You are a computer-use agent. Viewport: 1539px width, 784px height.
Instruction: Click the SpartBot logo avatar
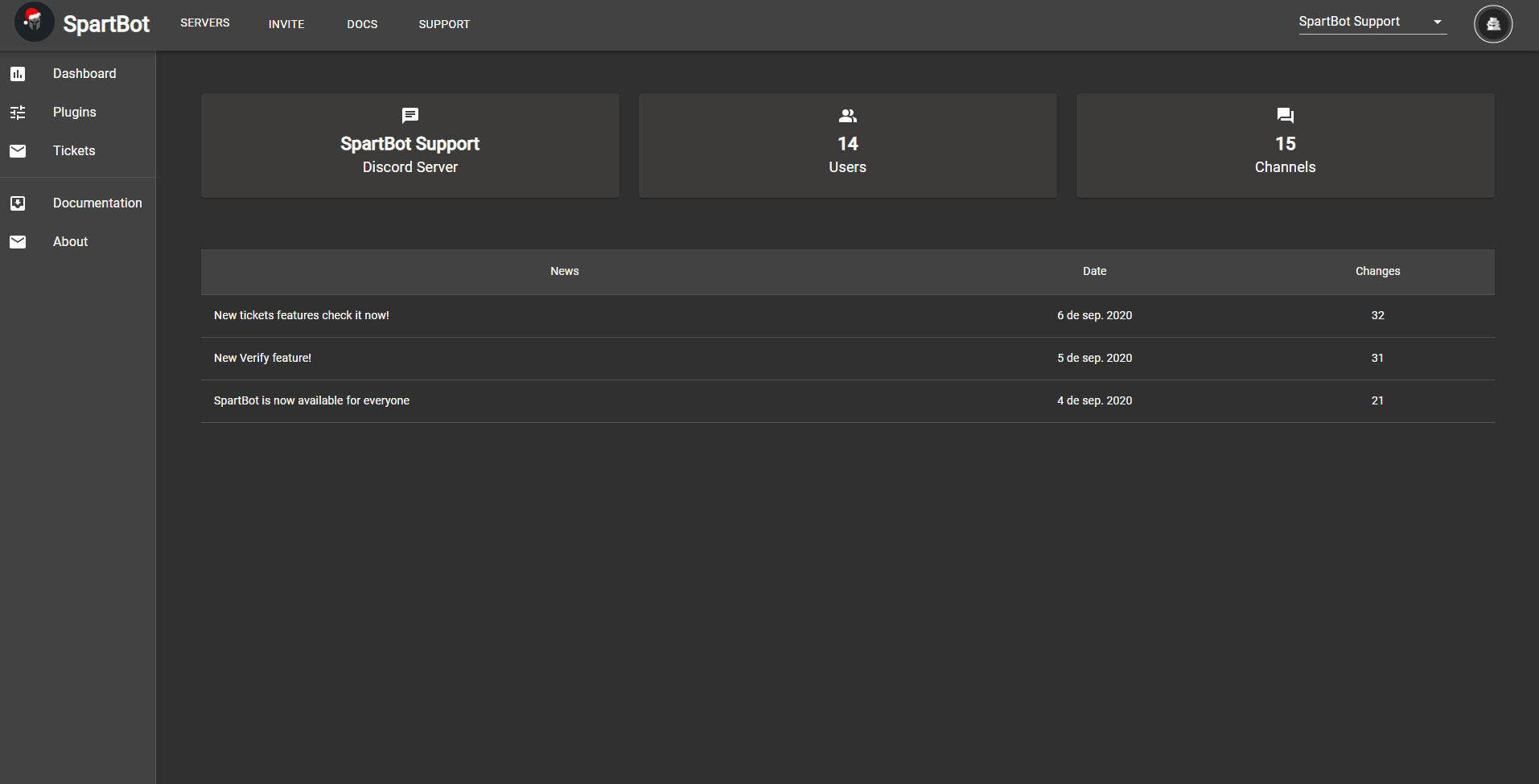[x=34, y=23]
